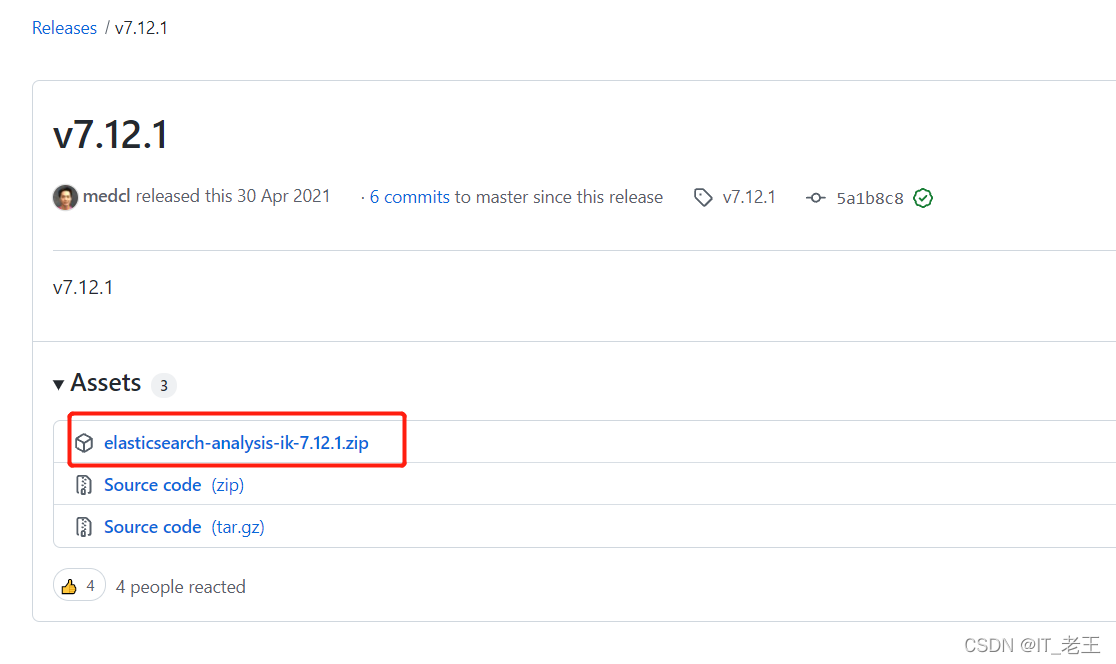Download Source code (tar.gz)
Image resolution: width=1116 pixels, height=664 pixels.
(x=184, y=527)
